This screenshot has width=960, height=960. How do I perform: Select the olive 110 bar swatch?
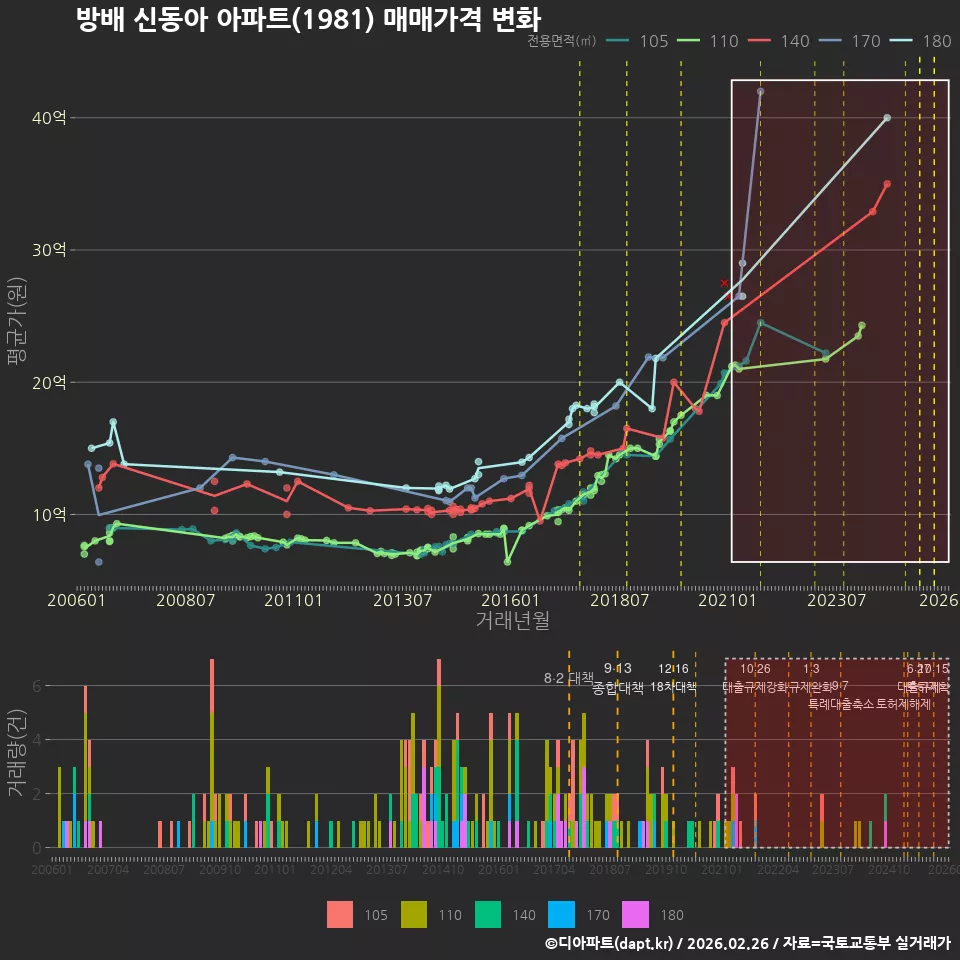coord(414,915)
